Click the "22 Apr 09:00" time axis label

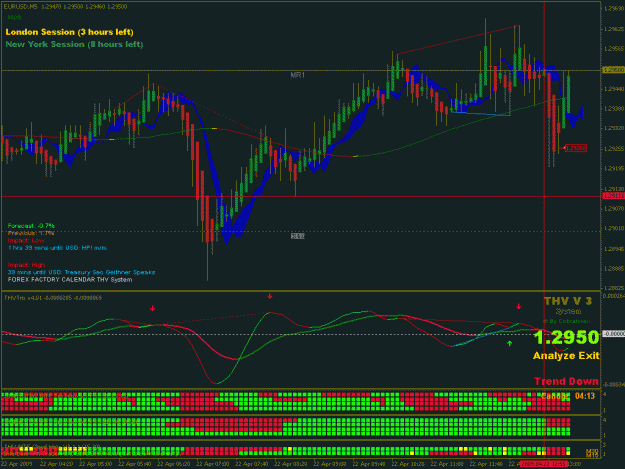click(330, 464)
